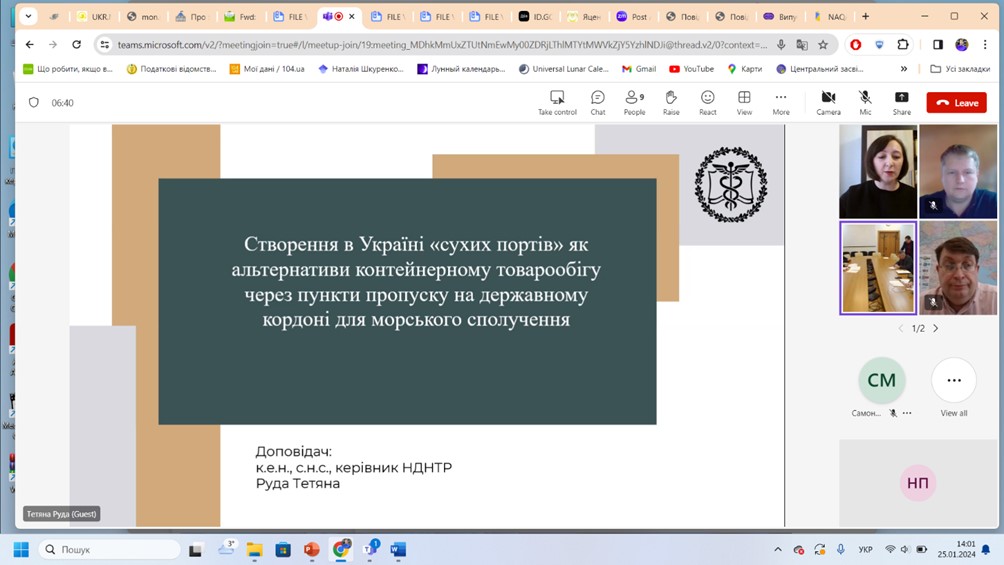
Task: Open the meeting Chat panel
Action: 597,102
